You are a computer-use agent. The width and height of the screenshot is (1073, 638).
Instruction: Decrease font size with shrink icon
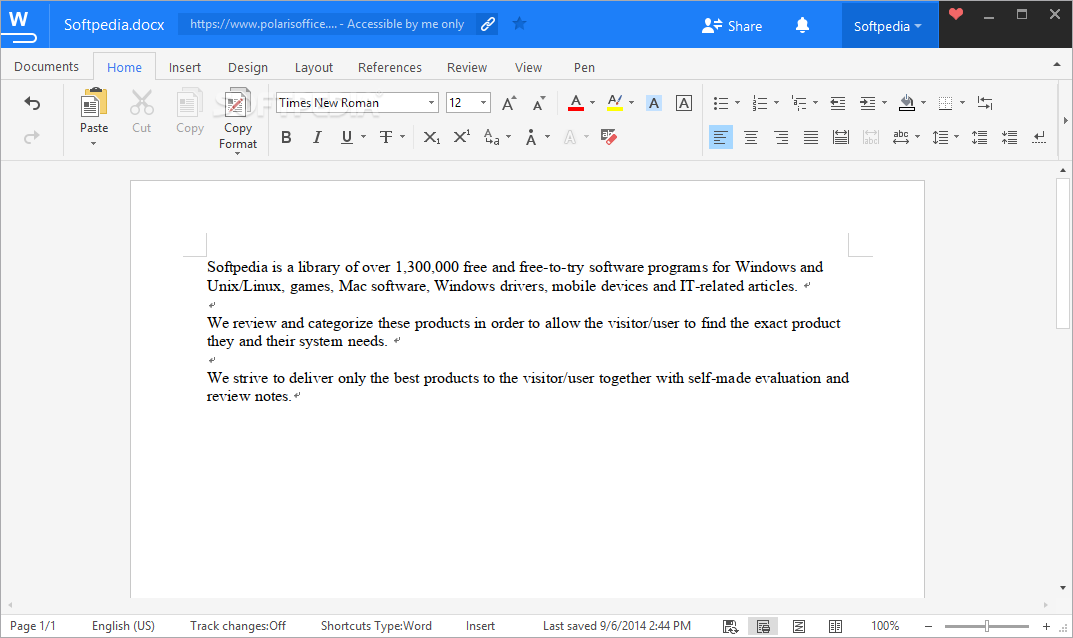click(539, 103)
